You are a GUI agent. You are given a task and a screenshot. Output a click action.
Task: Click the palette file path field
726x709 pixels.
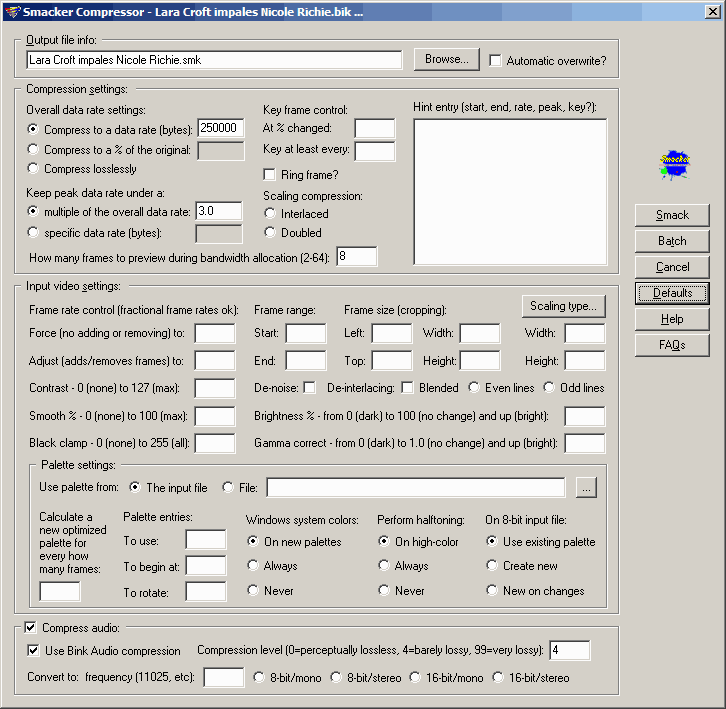coord(416,488)
